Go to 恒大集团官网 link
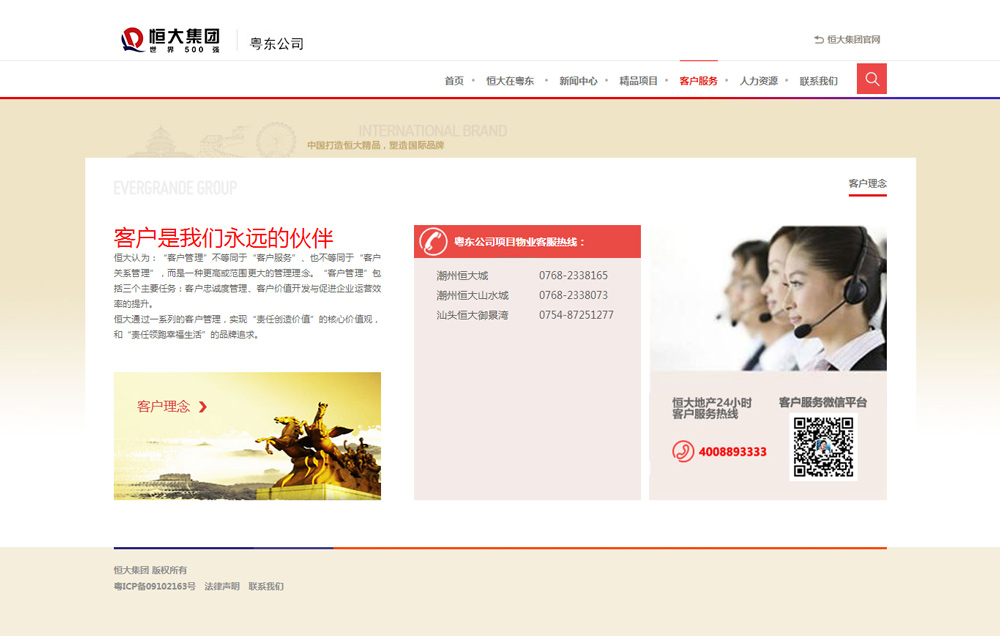This screenshot has width=1000, height=636. (x=853, y=40)
